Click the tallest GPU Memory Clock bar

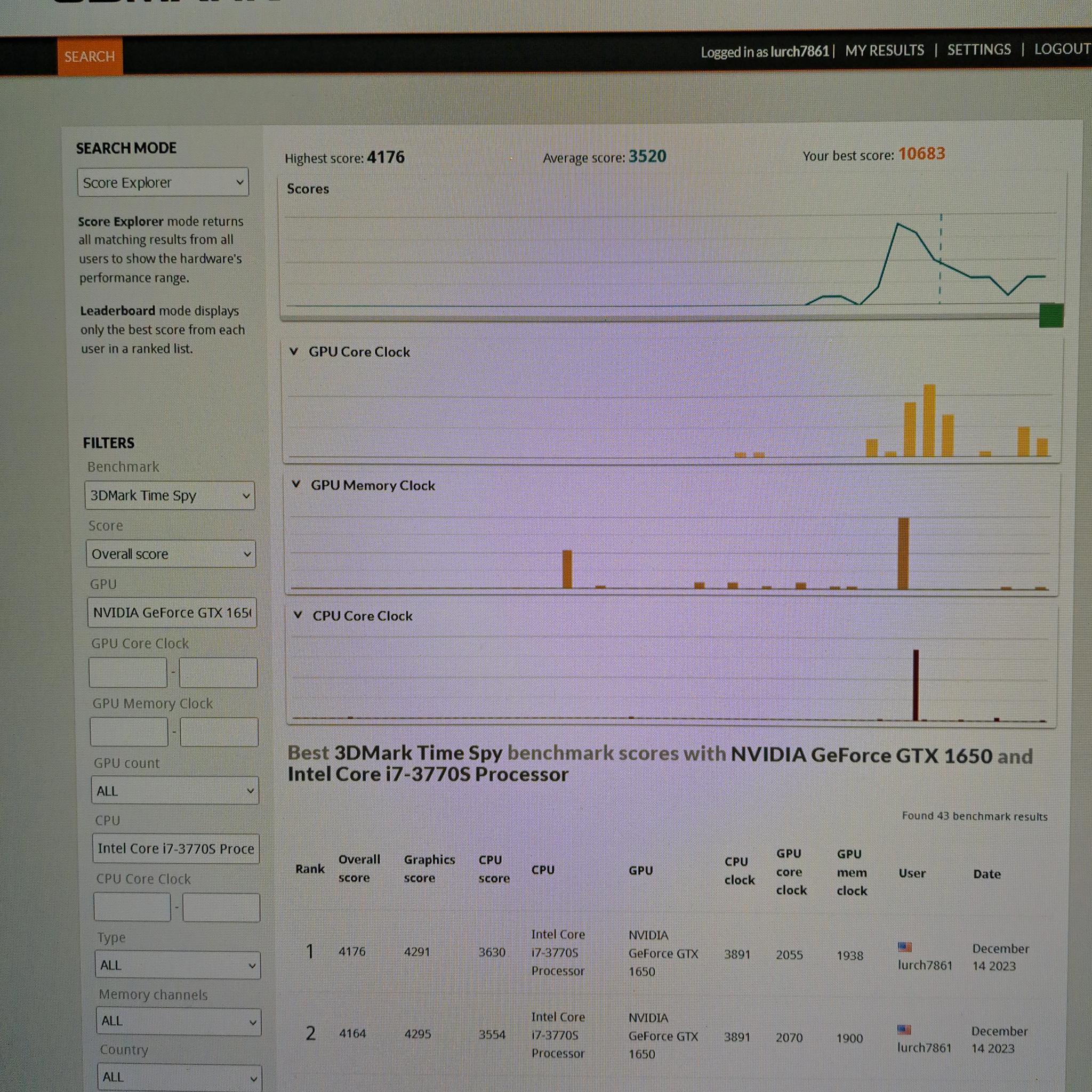pos(903,553)
